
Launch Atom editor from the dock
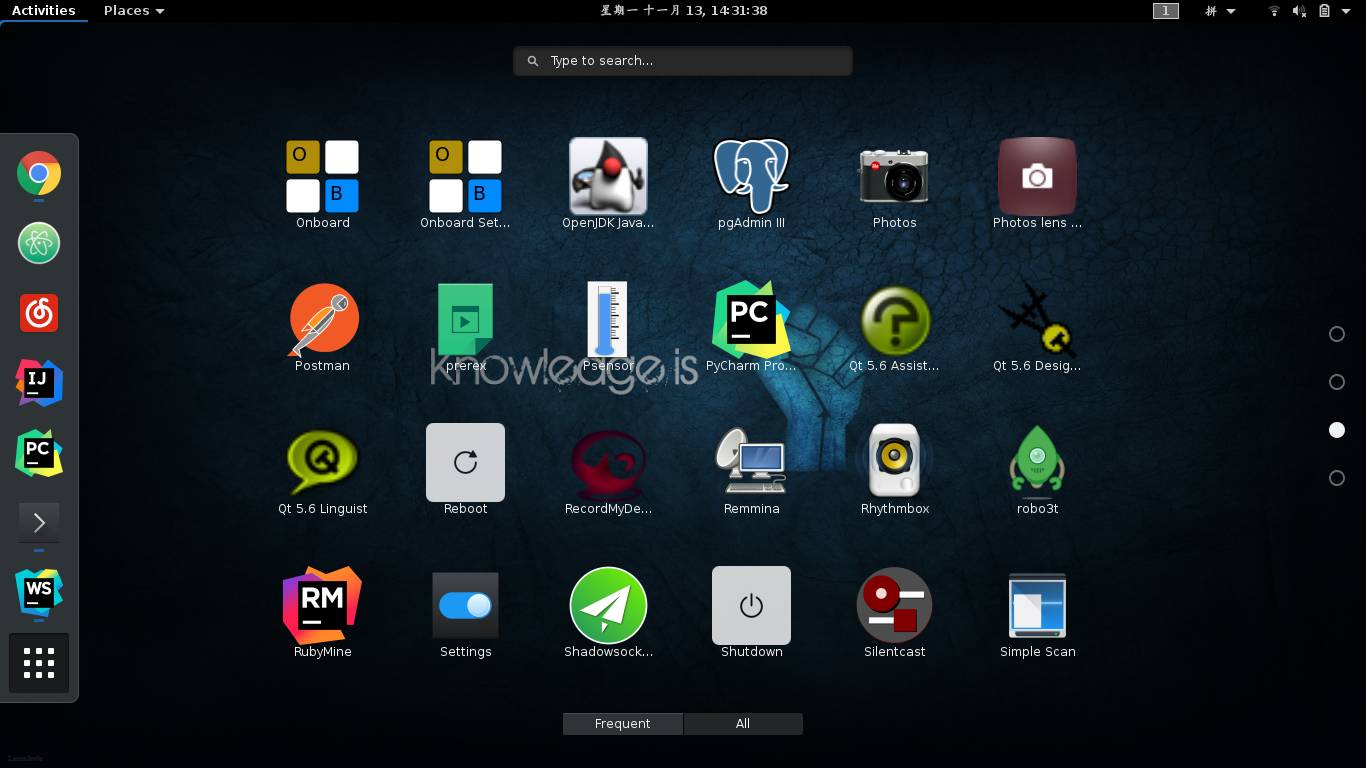(39, 243)
